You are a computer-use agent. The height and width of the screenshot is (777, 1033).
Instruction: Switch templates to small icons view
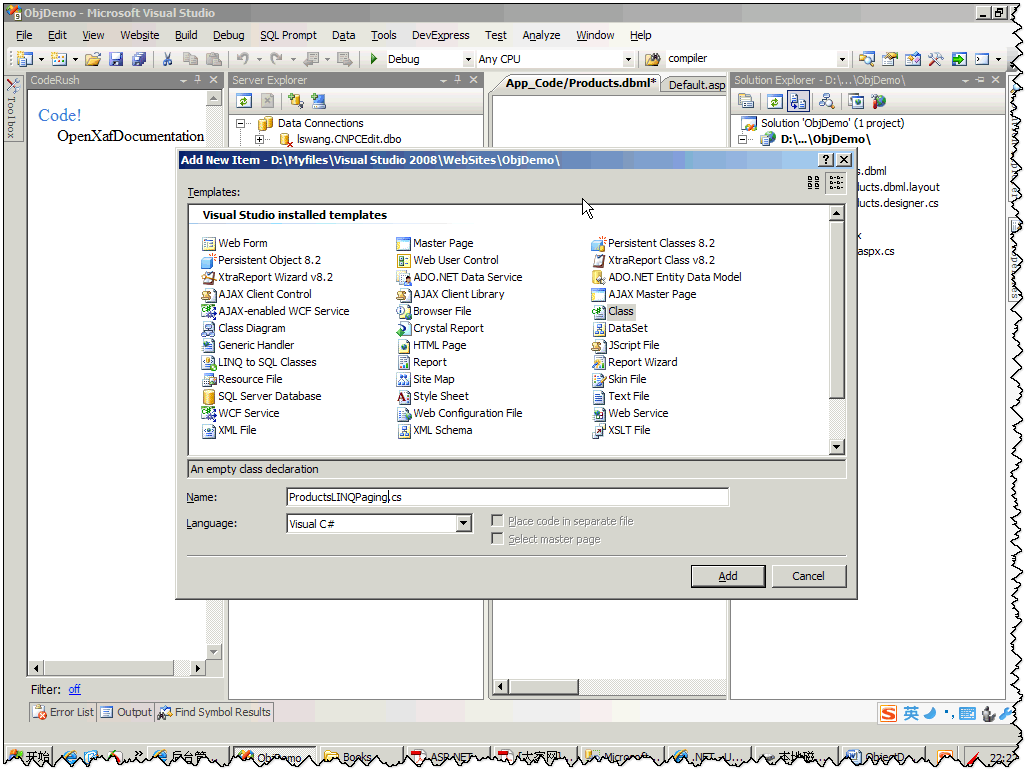pos(836,183)
